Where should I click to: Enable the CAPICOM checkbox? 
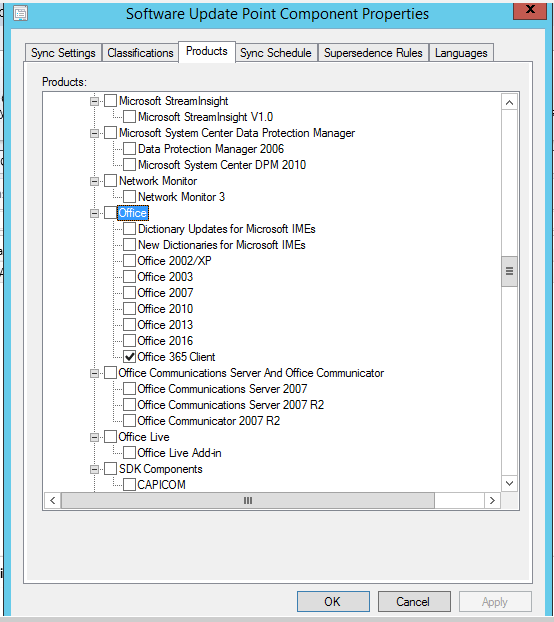129,485
